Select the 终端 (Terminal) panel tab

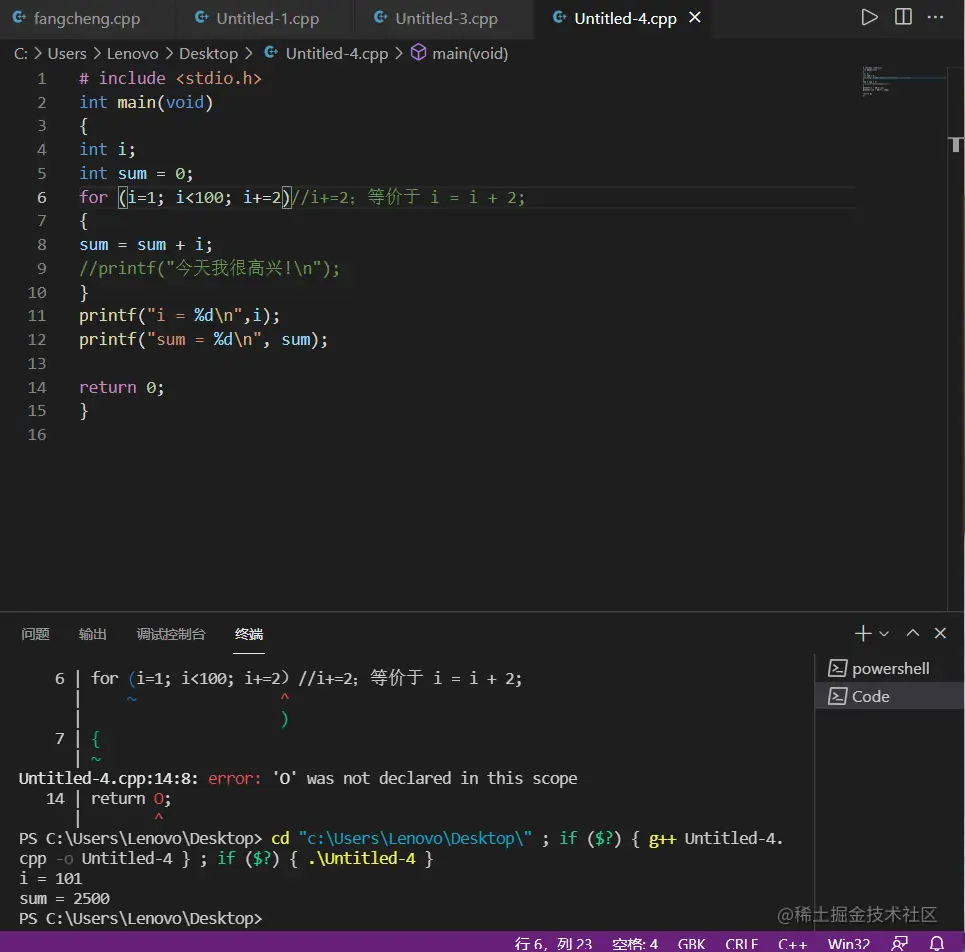[x=249, y=634]
